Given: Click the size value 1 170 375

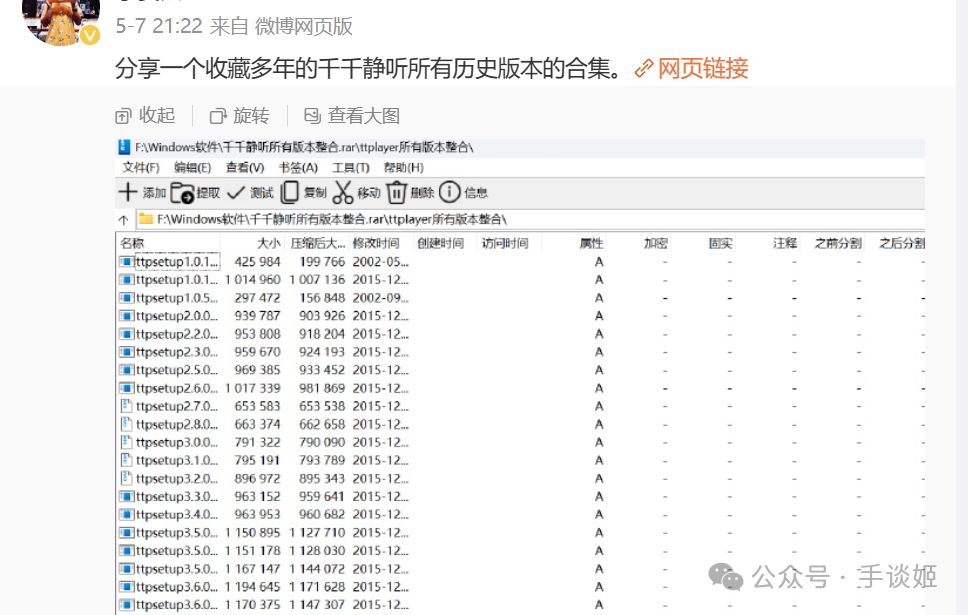Looking at the screenshot, I should click(252, 605).
